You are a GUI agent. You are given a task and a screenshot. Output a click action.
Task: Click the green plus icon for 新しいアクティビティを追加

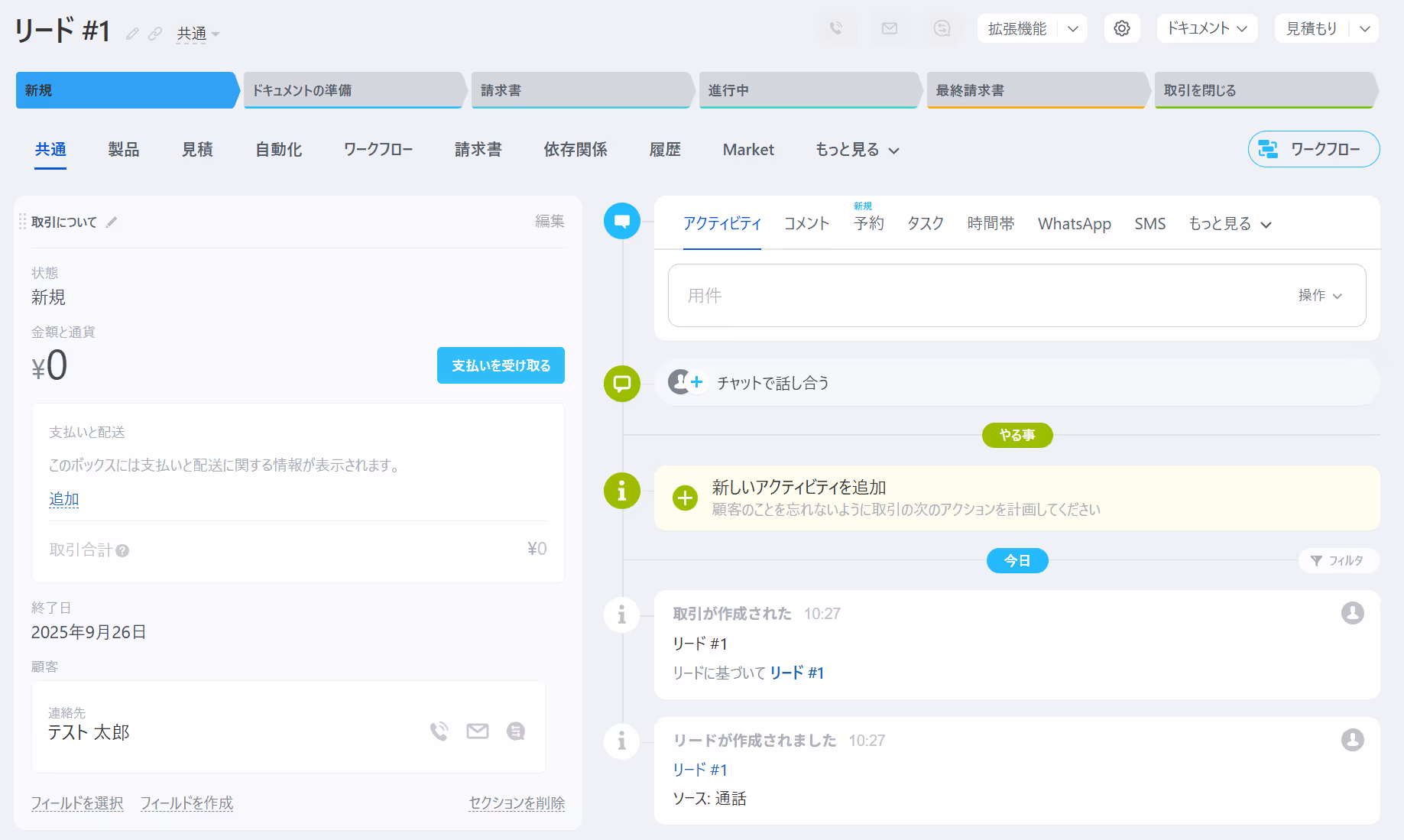tap(685, 498)
